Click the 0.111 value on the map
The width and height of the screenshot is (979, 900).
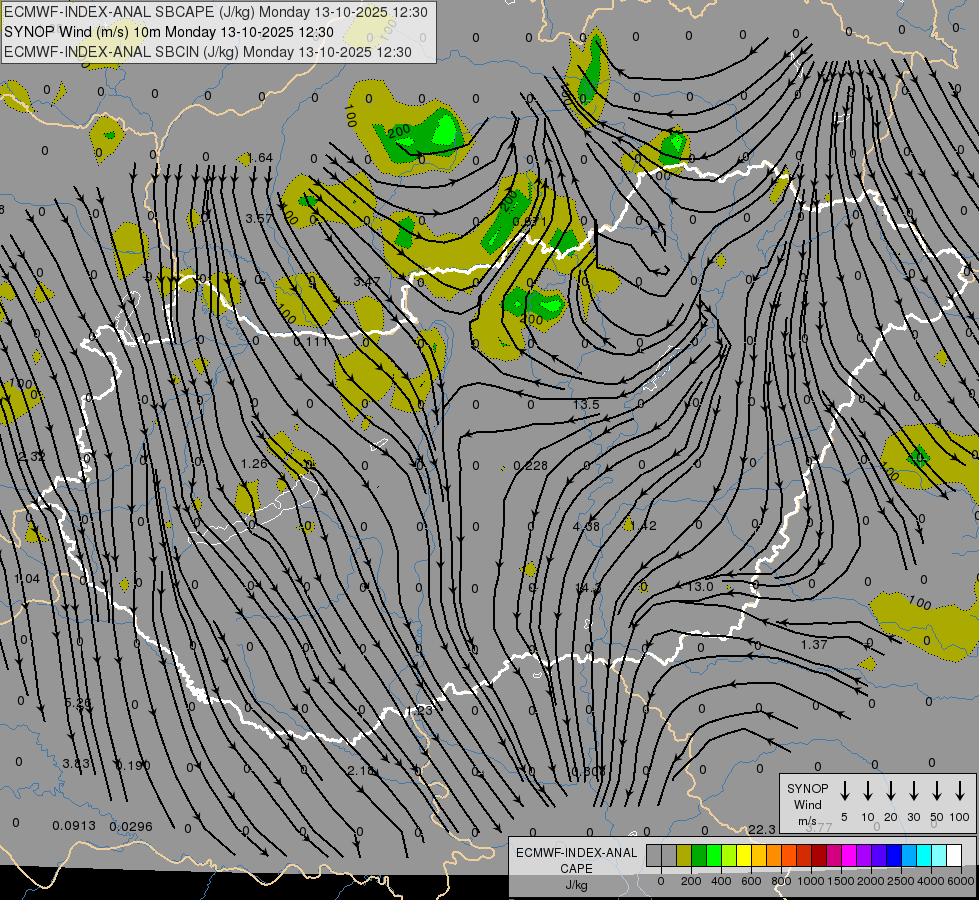coord(310,342)
